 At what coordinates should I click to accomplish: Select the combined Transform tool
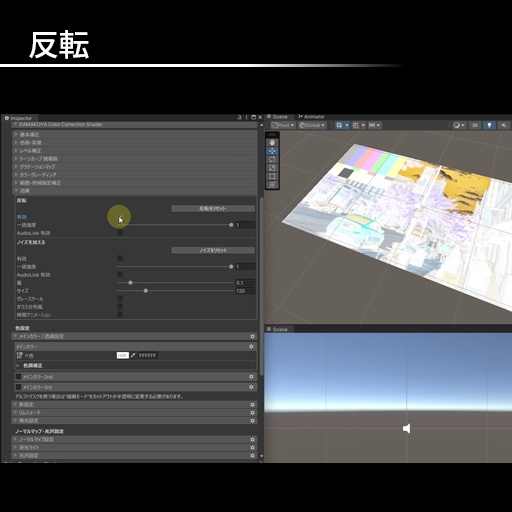(x=272, y=185)
